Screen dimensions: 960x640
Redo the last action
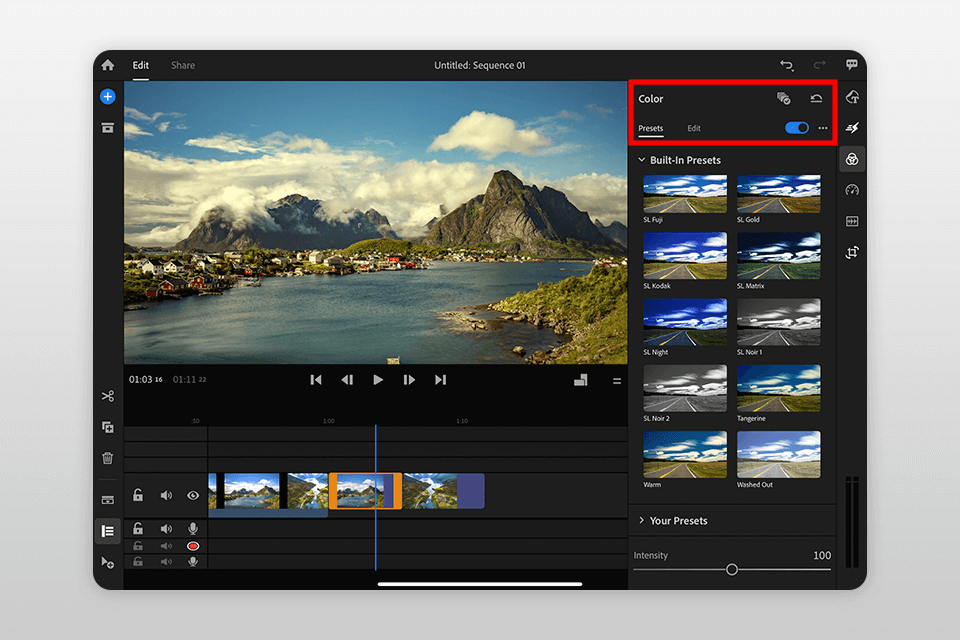819,65
